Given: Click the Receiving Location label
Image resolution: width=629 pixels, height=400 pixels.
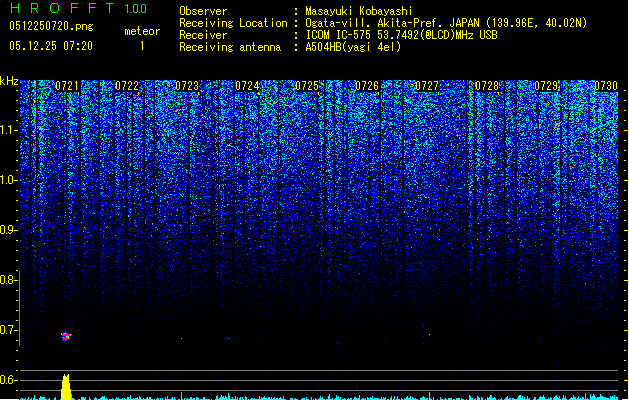Looking at the screenshot, I should click(x=233, y=23).
